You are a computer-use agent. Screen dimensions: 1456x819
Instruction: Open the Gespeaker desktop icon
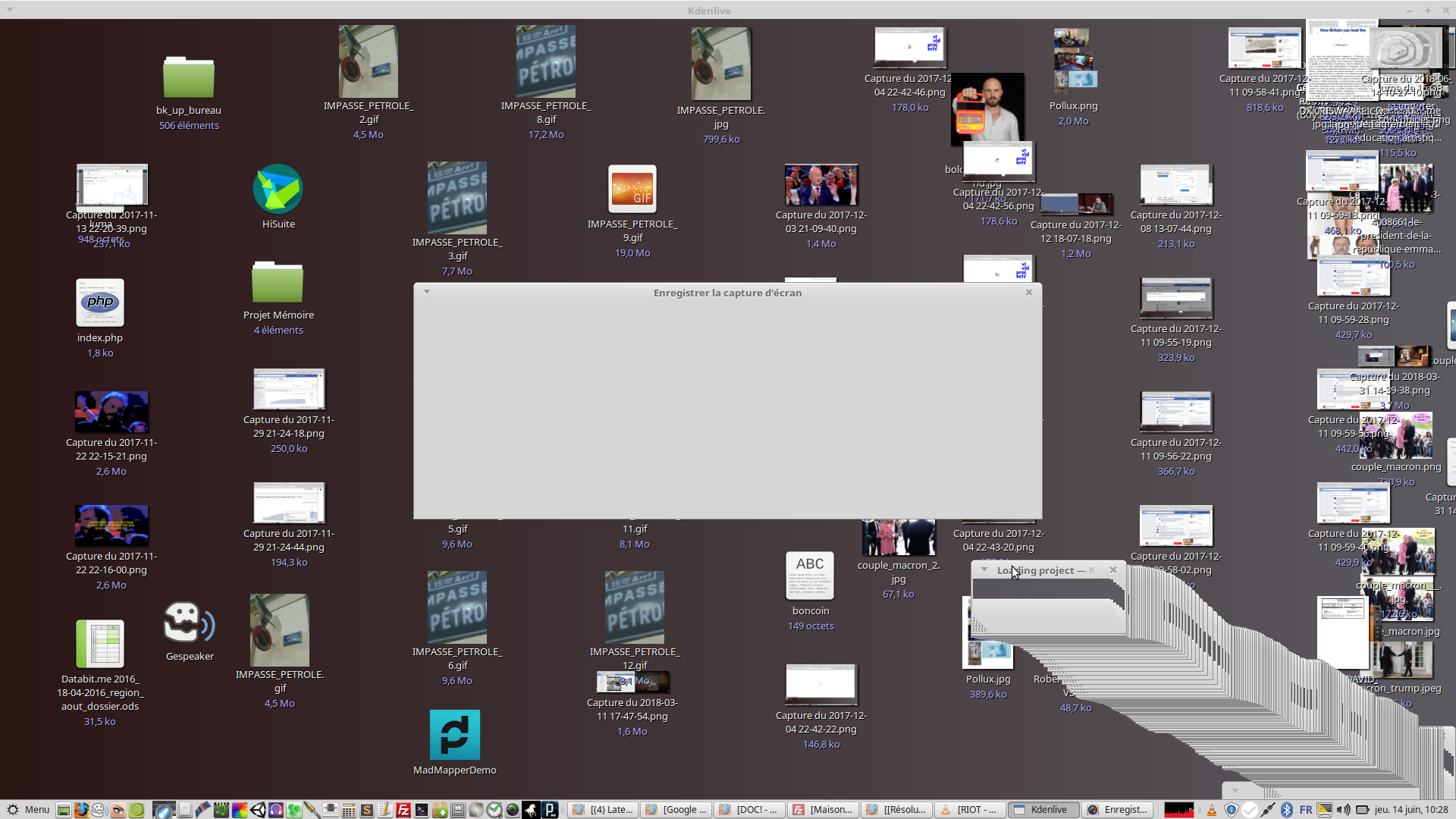click(x=189, y=623)
